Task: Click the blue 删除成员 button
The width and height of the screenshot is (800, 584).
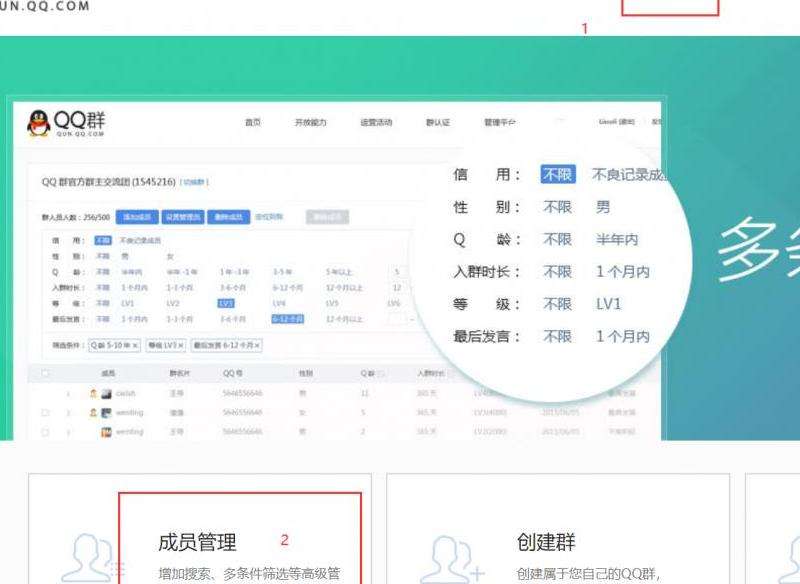Action: 229,217
